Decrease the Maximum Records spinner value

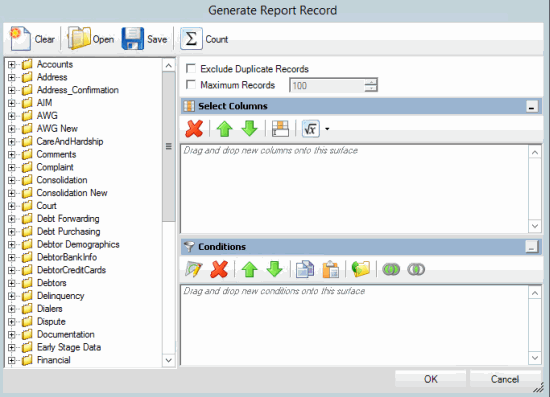click(x=371, y=88)
